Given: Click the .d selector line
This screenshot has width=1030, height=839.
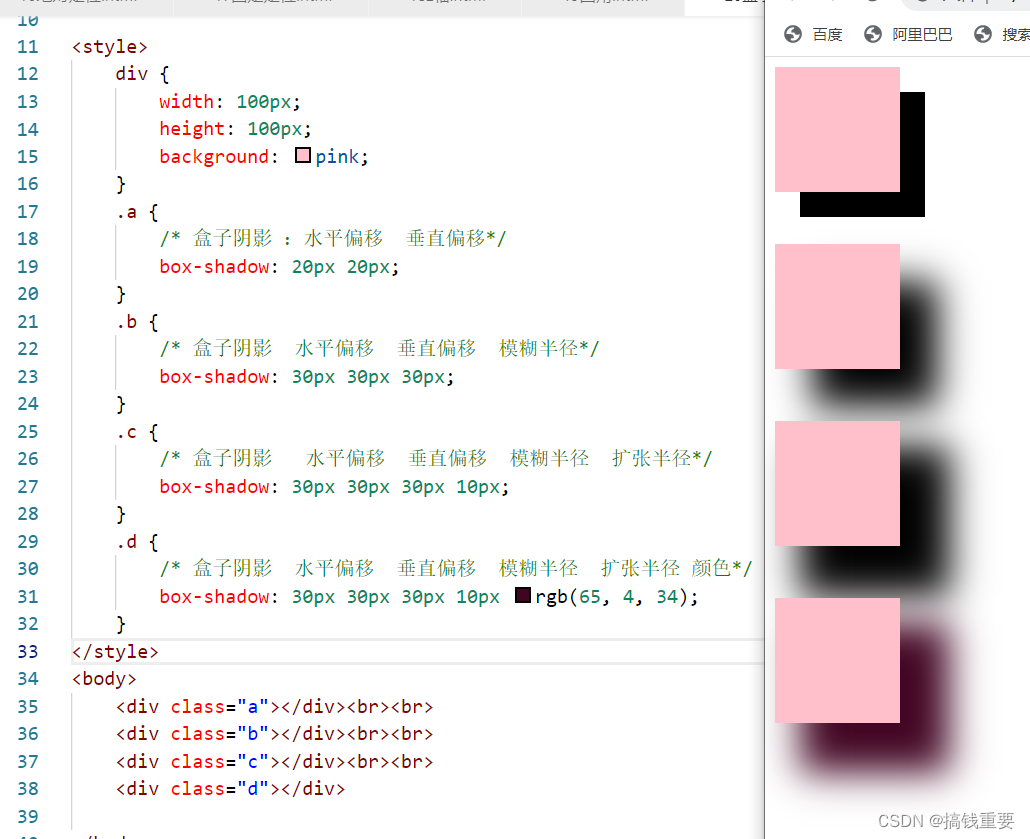Looking at the screenshot, I should pos(137,541).
